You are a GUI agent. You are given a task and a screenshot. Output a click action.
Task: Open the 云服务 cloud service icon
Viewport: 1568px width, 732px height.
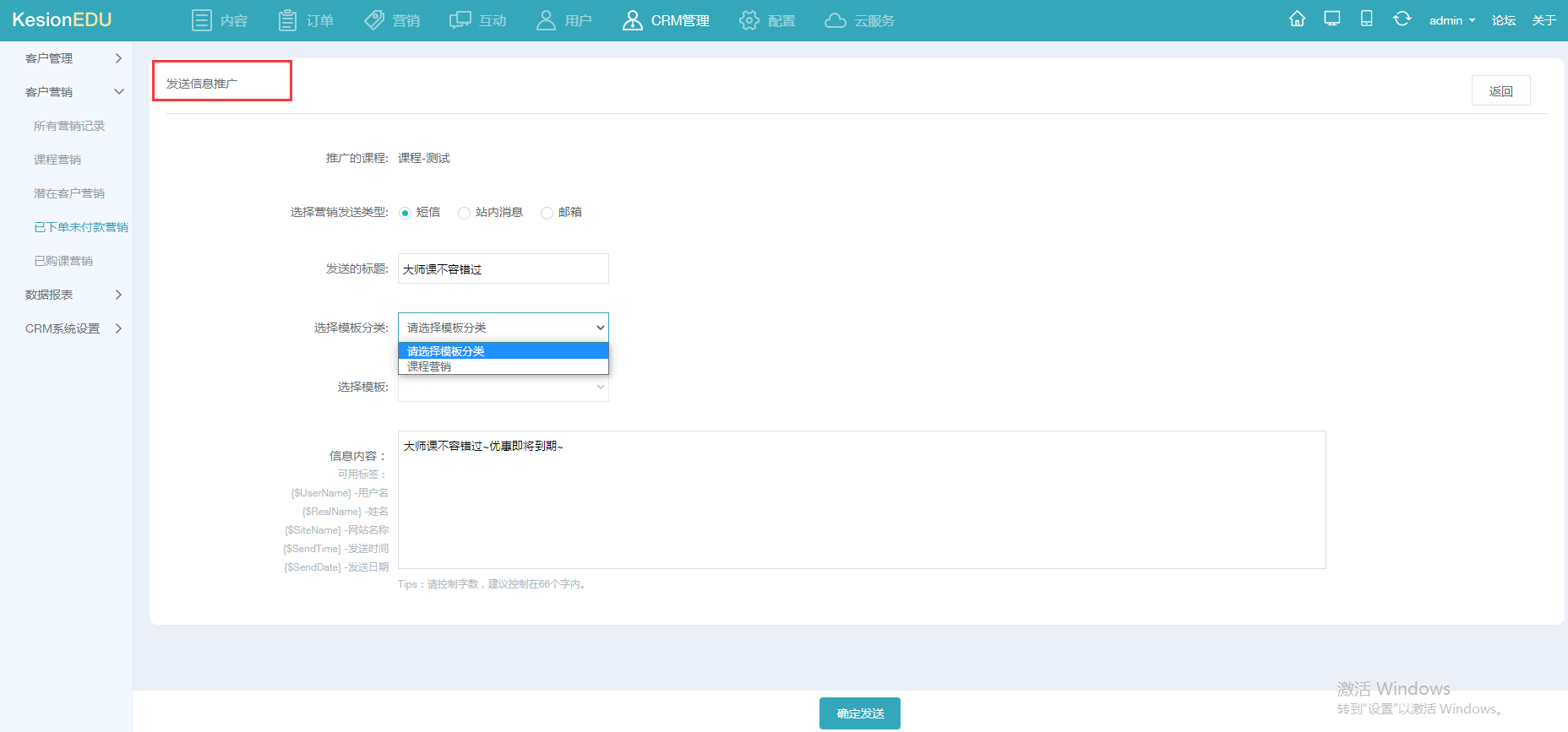coord(835,20)
